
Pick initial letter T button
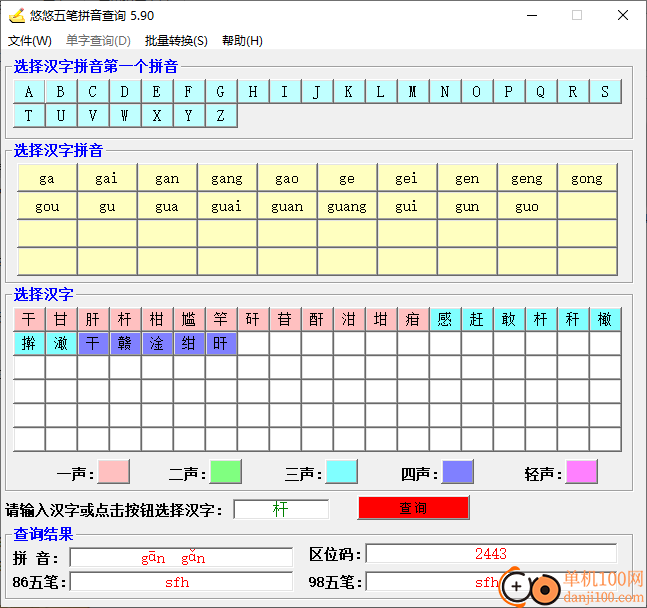(x=29, y=115)
